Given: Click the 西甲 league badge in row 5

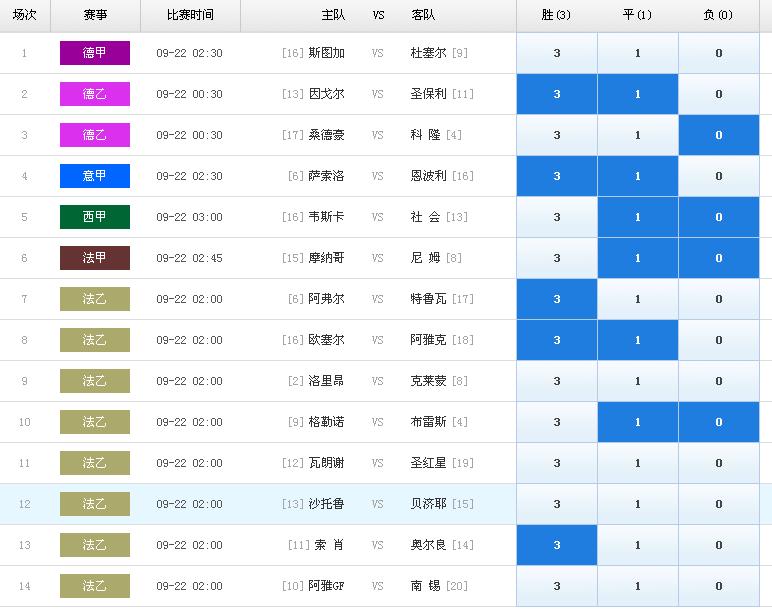Looking at the screenshot, I should pos(95,217).
